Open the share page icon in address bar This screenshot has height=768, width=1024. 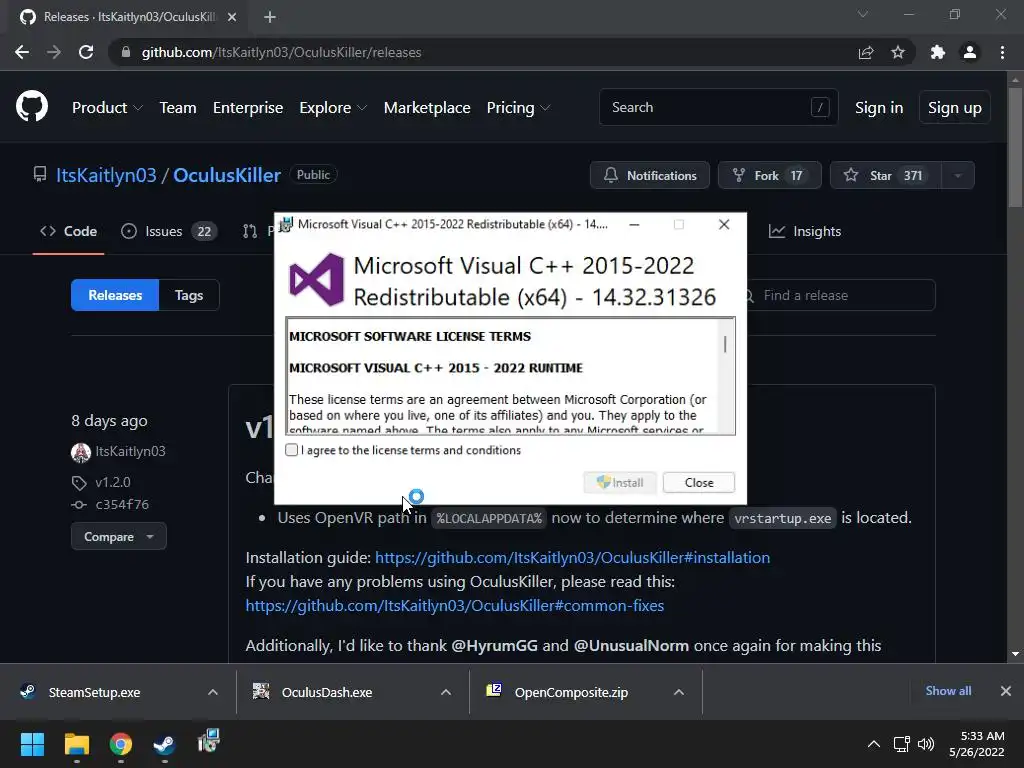tap(866, 52)
